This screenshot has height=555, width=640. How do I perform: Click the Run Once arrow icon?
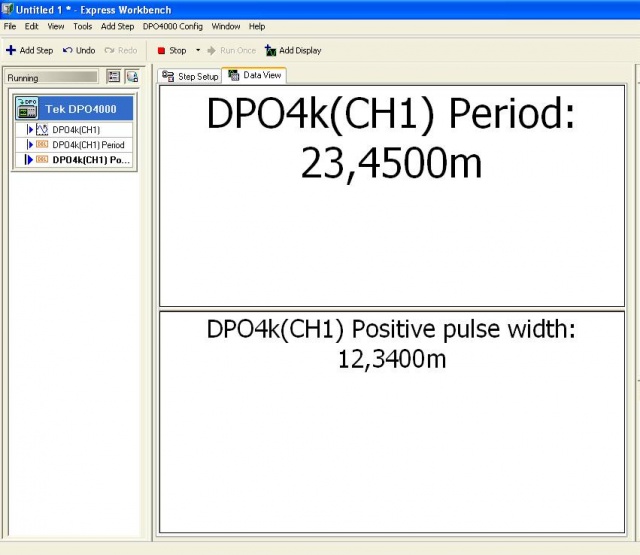click(211, 51)
